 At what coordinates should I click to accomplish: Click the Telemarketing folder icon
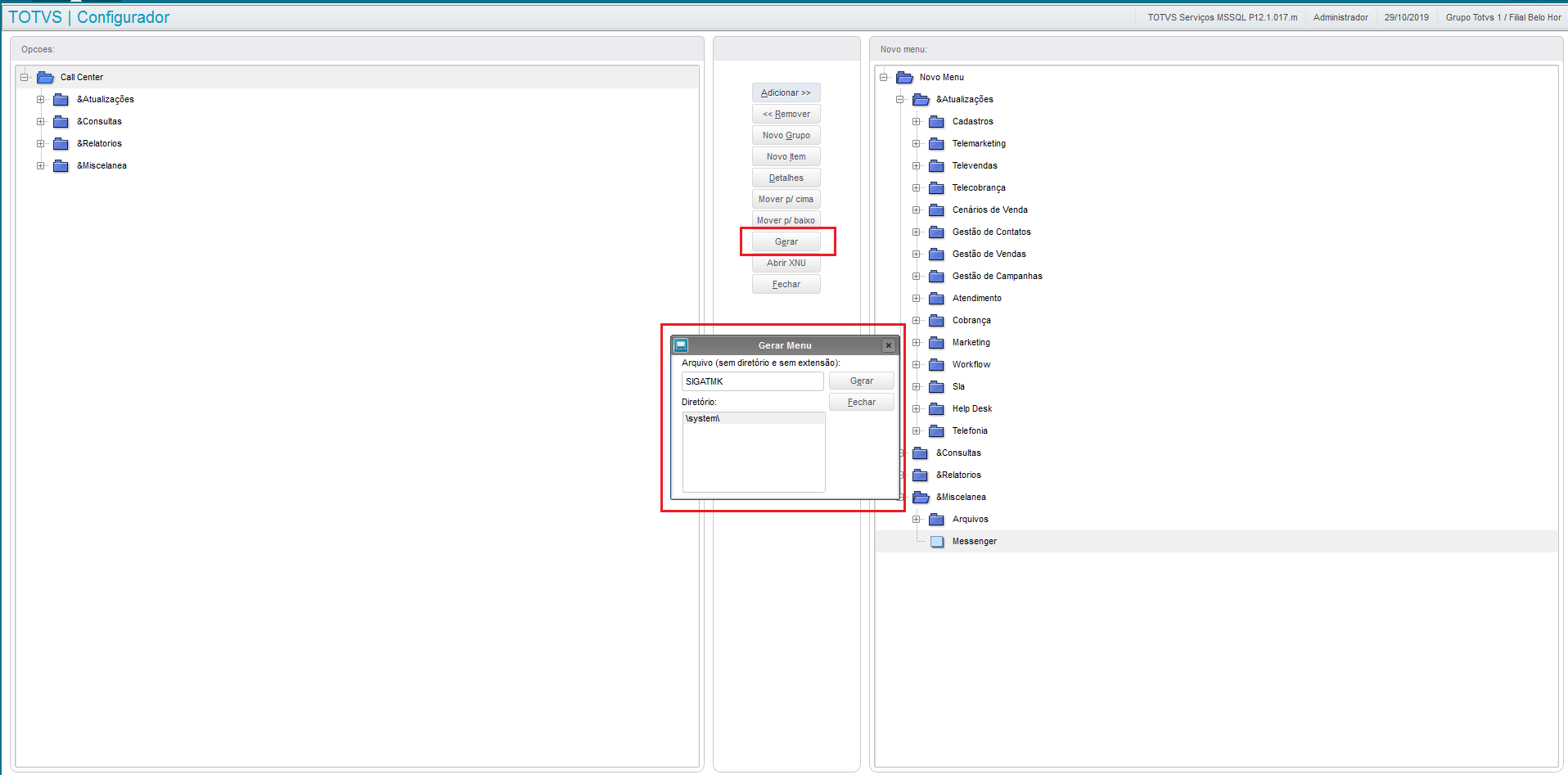[936, 143]
